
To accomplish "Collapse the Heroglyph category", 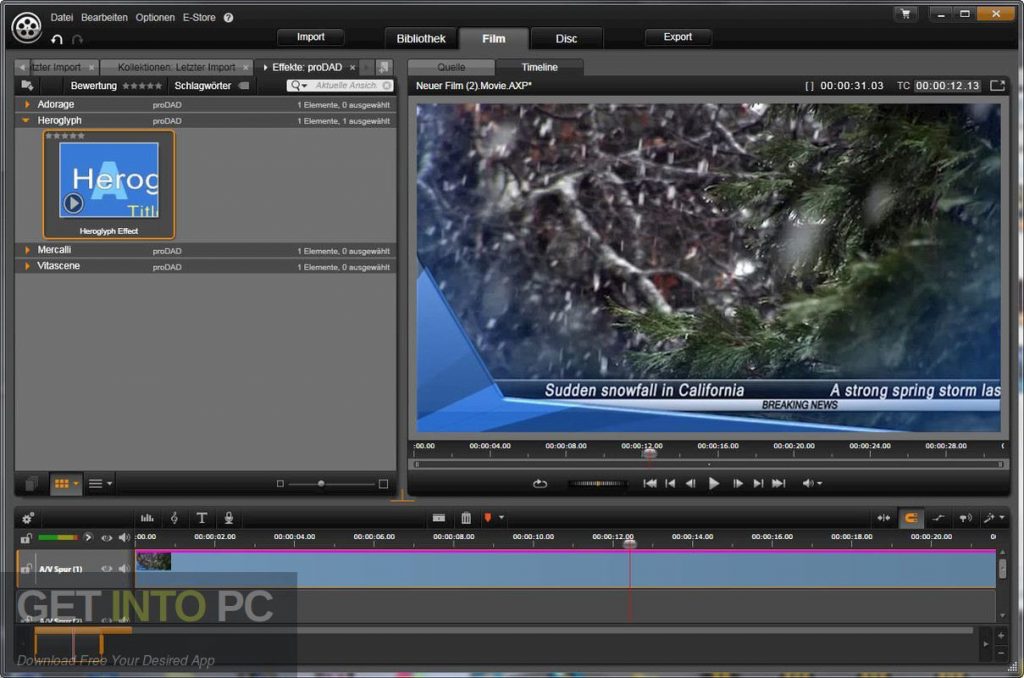I will pos(26,121).
